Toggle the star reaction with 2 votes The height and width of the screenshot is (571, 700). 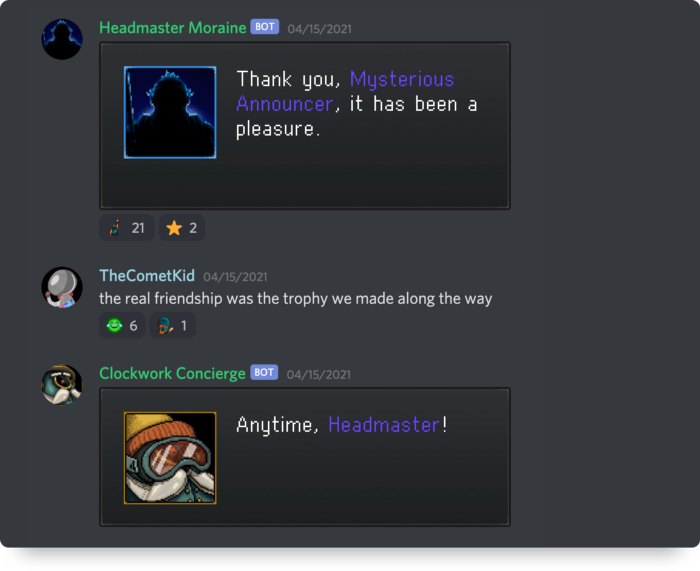tap(182, 228)
